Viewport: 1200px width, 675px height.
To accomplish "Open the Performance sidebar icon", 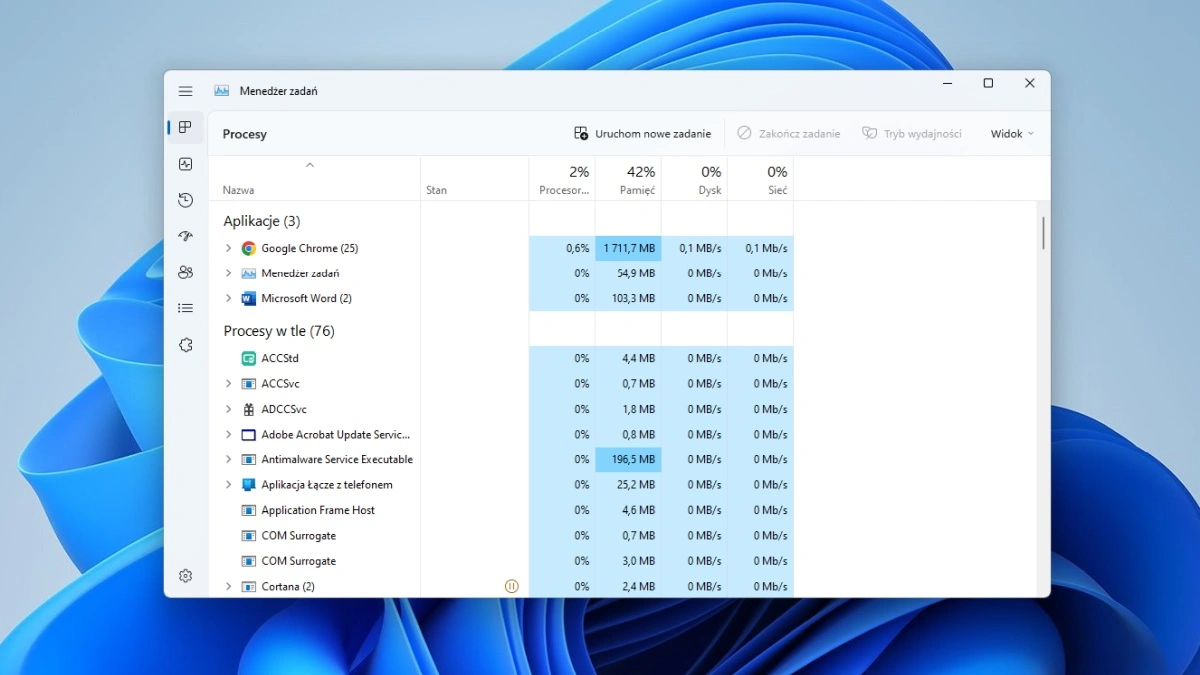I will (185, 164).
